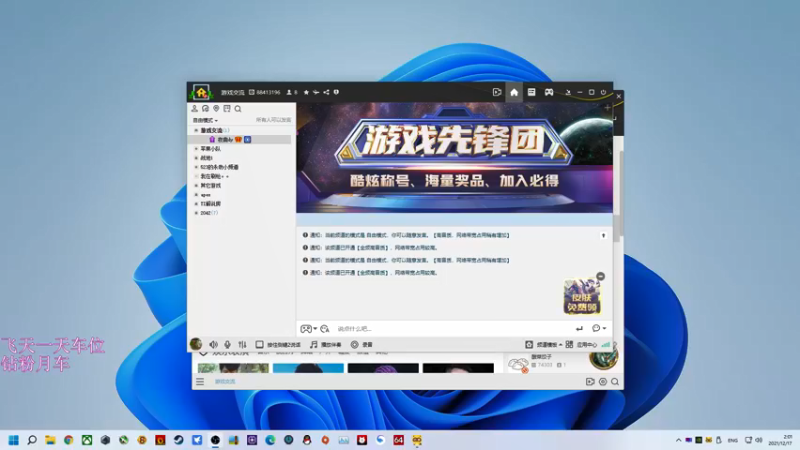Click the shield icon in the title bar
This screenshot has width=800, height=450.
(x=336, y=92)
